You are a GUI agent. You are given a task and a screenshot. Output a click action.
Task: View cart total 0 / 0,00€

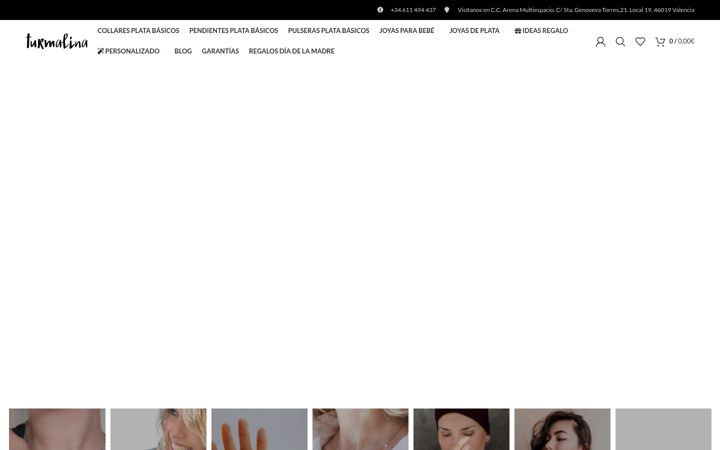tap(682, 41)
